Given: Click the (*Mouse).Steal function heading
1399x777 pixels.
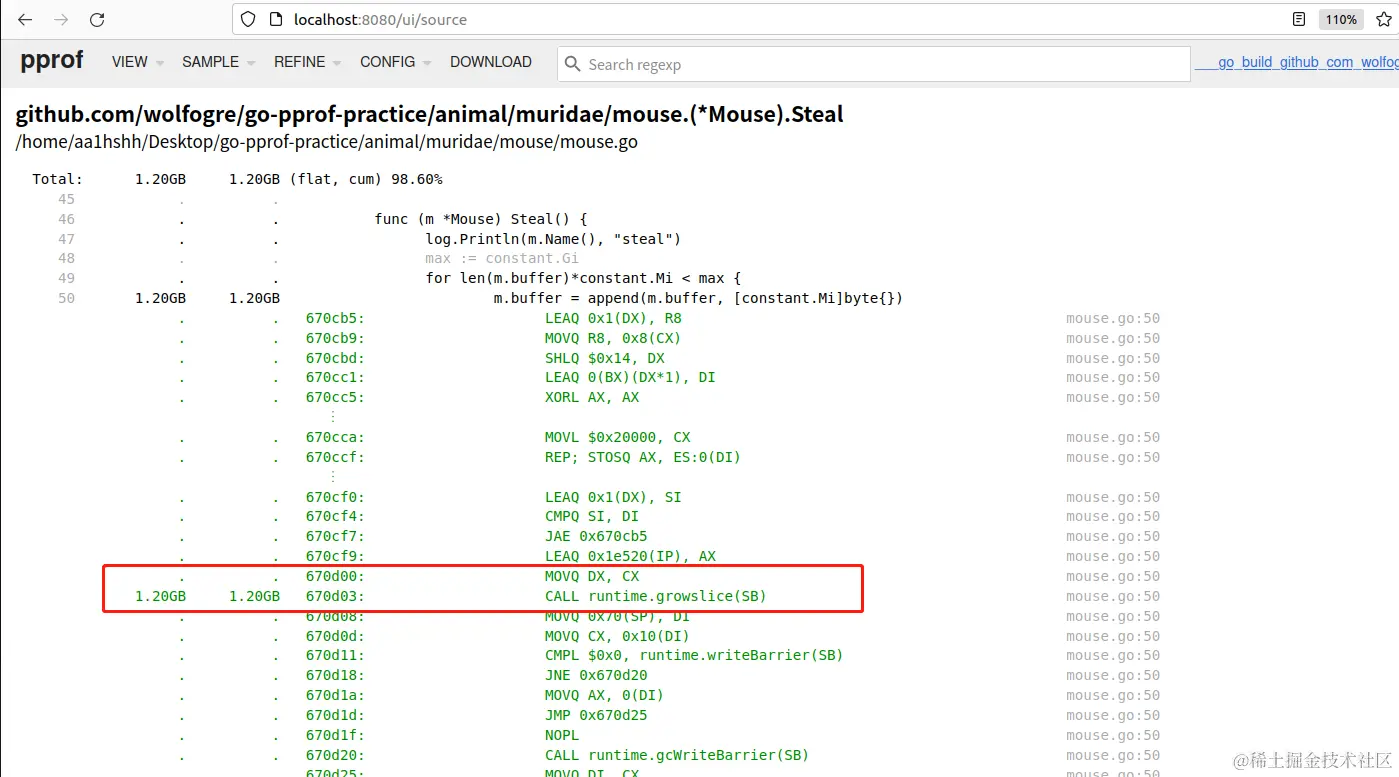Looking at the screenshot, I should [429, 114].
